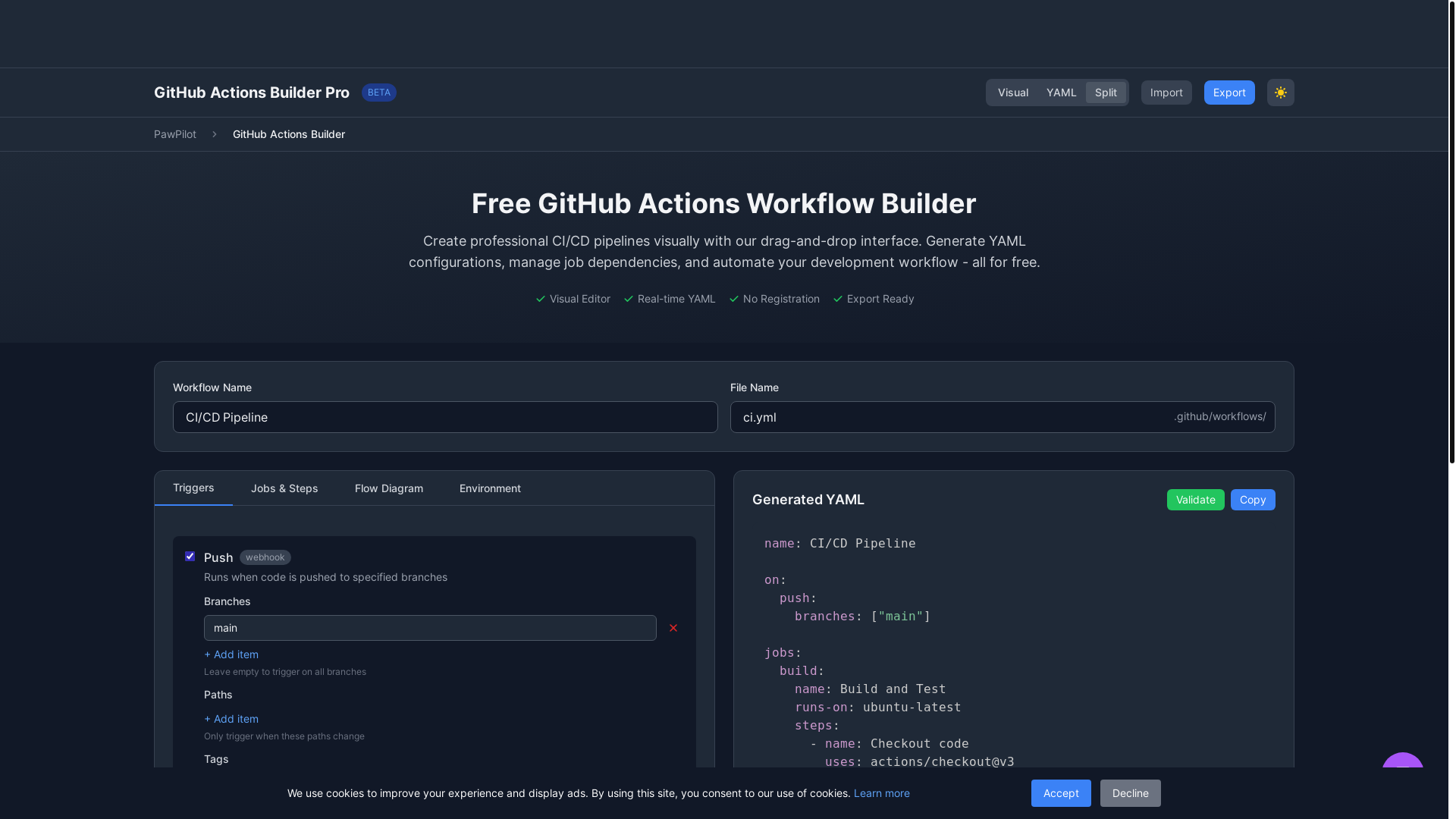Open the Jobs & Steps tab
The image size is (1456, 819).
pos(284,488)
